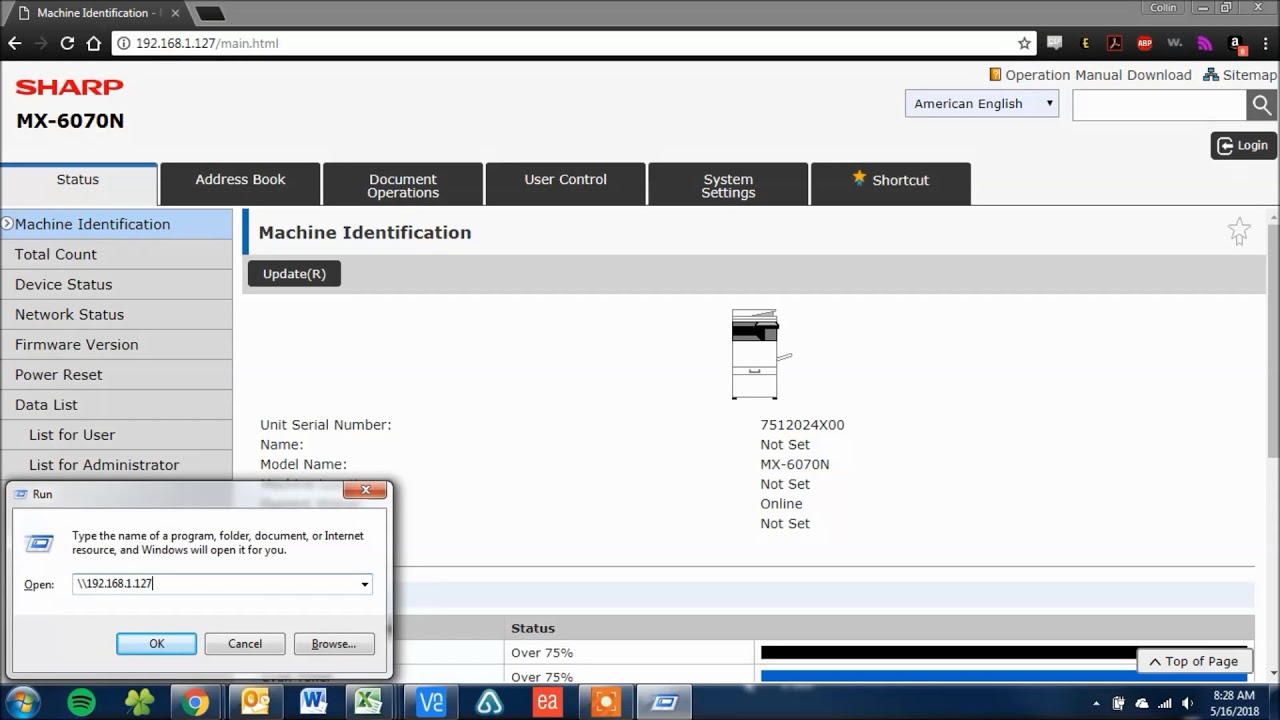Open the purple RSS feed extension
Screen dimensions: 1280x720
[1205, 43]
